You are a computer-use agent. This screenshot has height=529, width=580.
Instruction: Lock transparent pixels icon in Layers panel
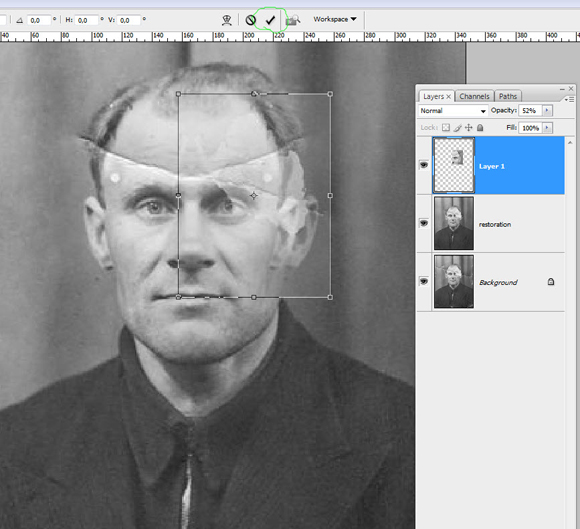tap(446, 128)
